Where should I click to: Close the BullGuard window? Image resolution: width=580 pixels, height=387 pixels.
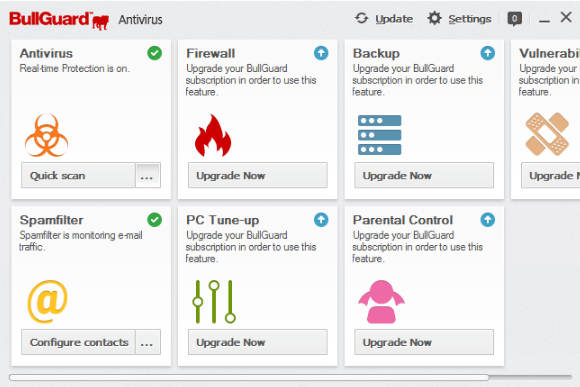(566, 17)
